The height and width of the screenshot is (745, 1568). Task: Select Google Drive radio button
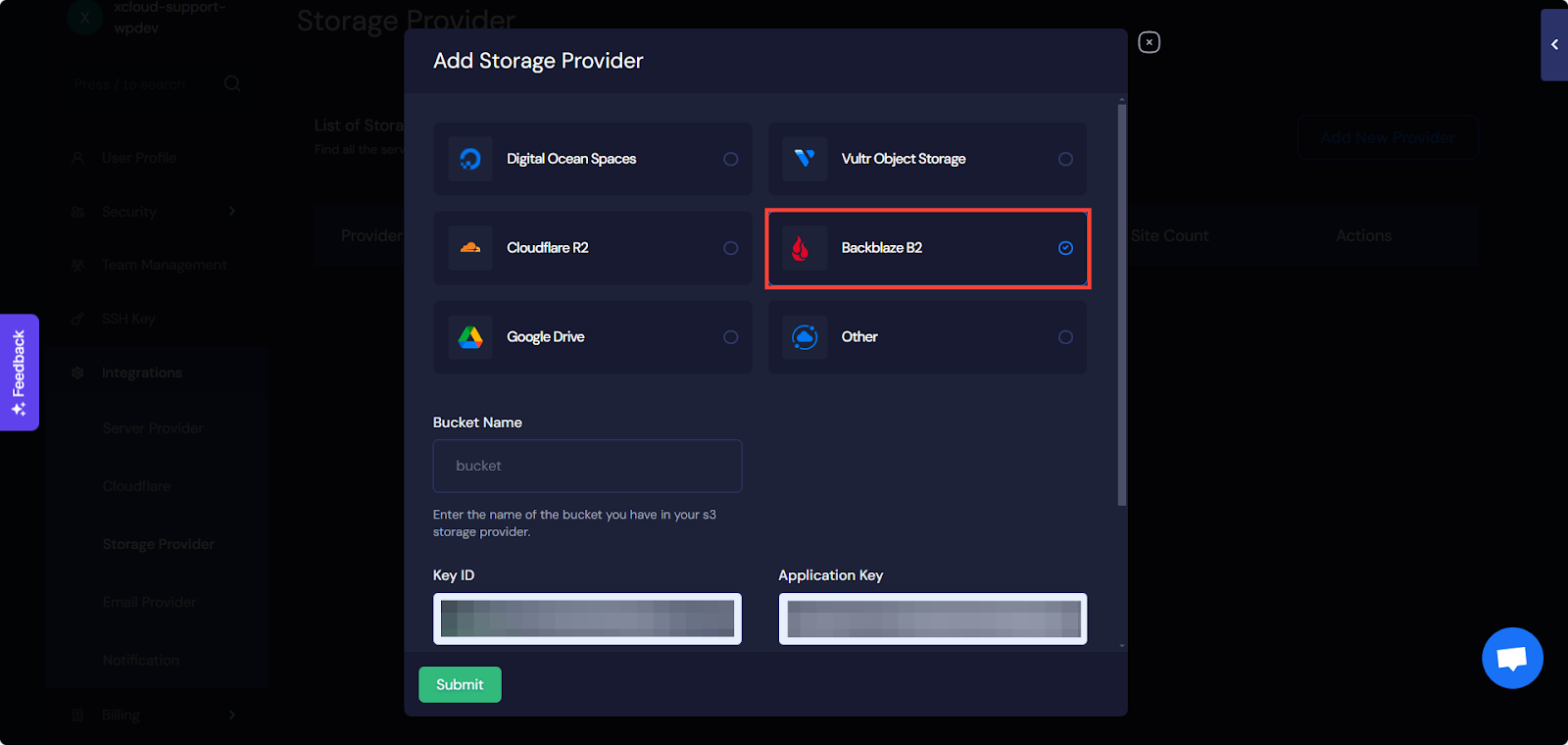click(731, 337)
